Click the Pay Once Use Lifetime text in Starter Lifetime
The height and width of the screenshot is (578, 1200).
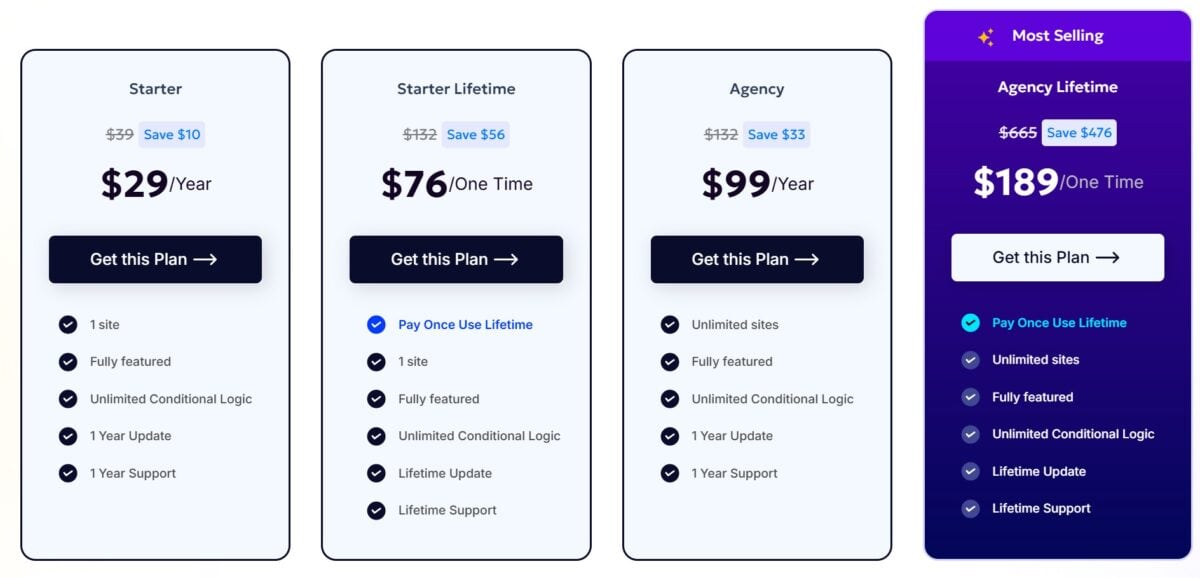(465, 324)
